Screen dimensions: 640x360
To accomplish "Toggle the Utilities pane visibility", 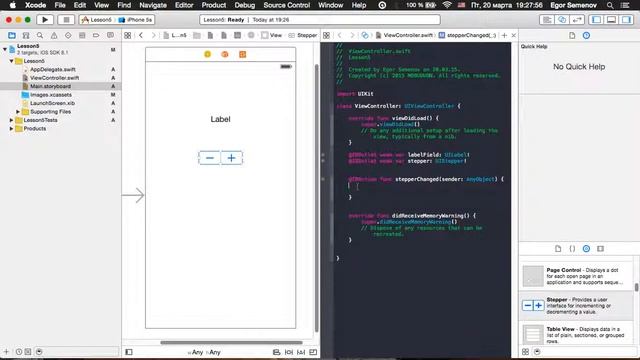I will click(627, 20).
